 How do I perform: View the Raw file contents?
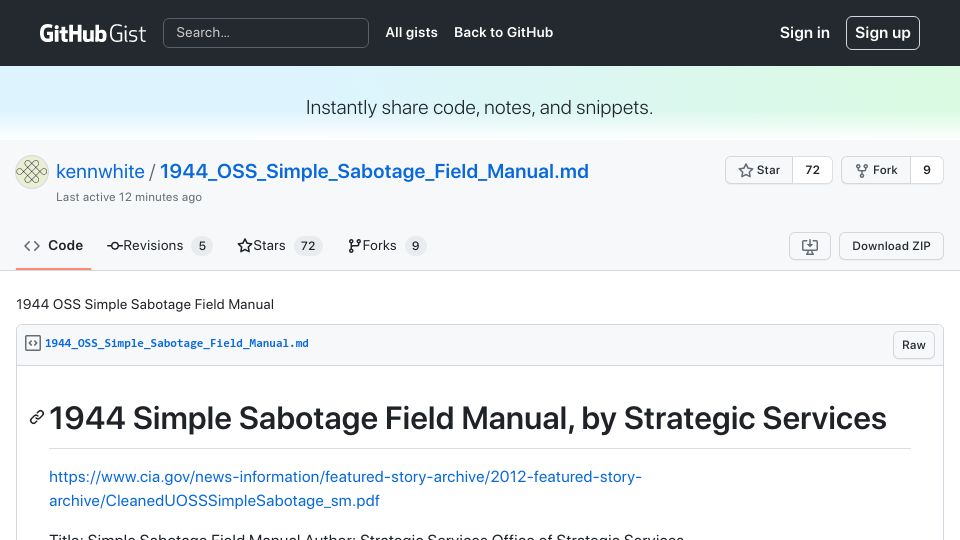(913, 345)
